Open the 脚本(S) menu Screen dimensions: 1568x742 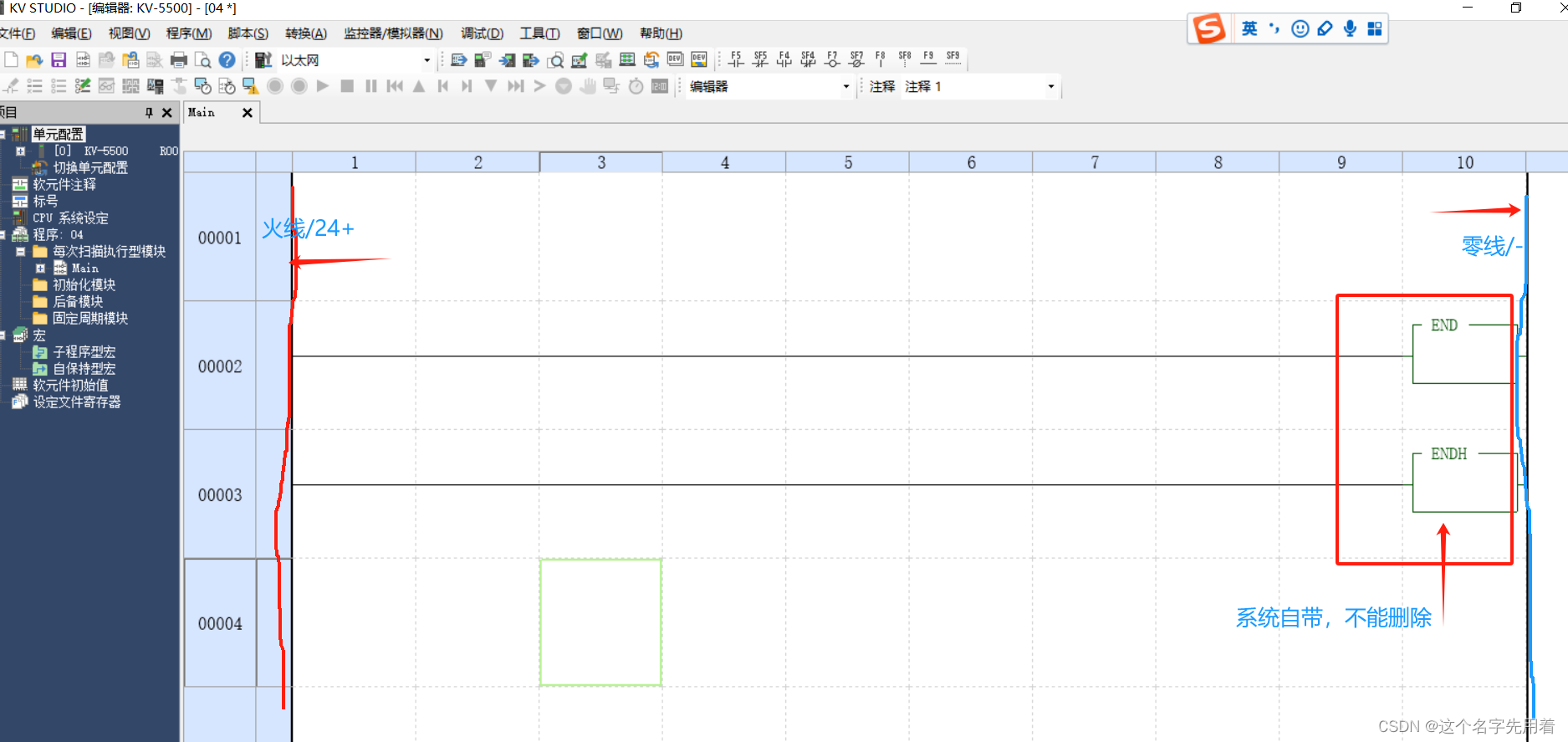click(248, 33)
